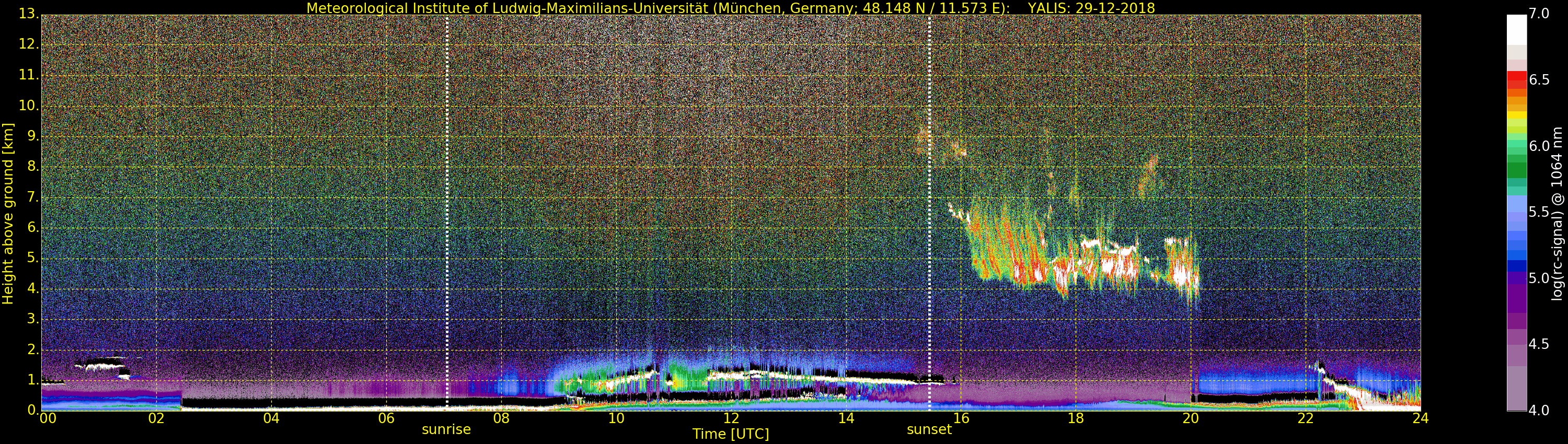Click the '18' time tick label
The image size is (1568, 444).
pyautogui.click(x=1076, y=418)
